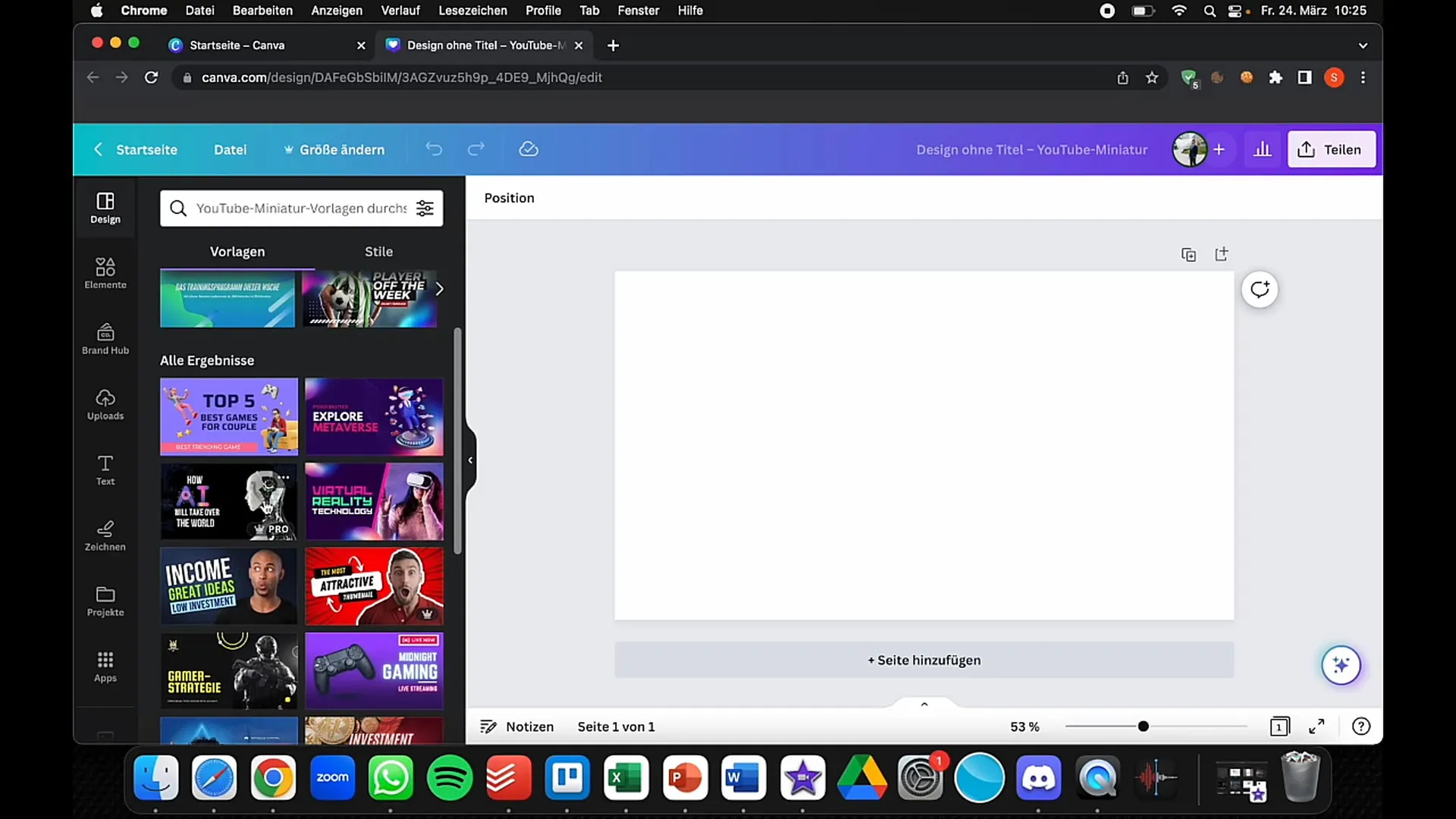Viewport: 1456px width, 819px height.
Task: Click the magic assistant sparkle icon
Action: (x=1341, y=665)
